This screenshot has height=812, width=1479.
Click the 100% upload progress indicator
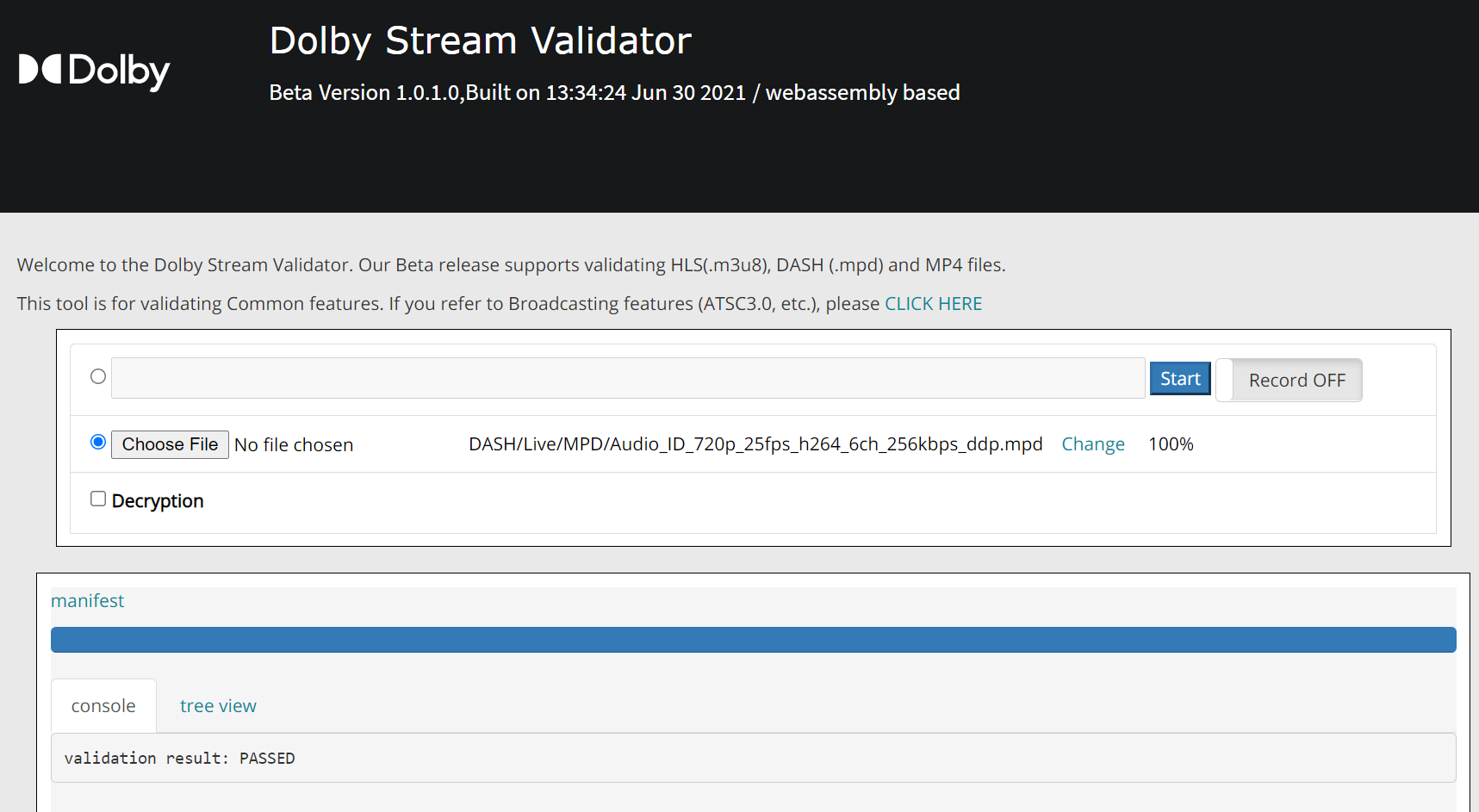(x=1171, y=443)
